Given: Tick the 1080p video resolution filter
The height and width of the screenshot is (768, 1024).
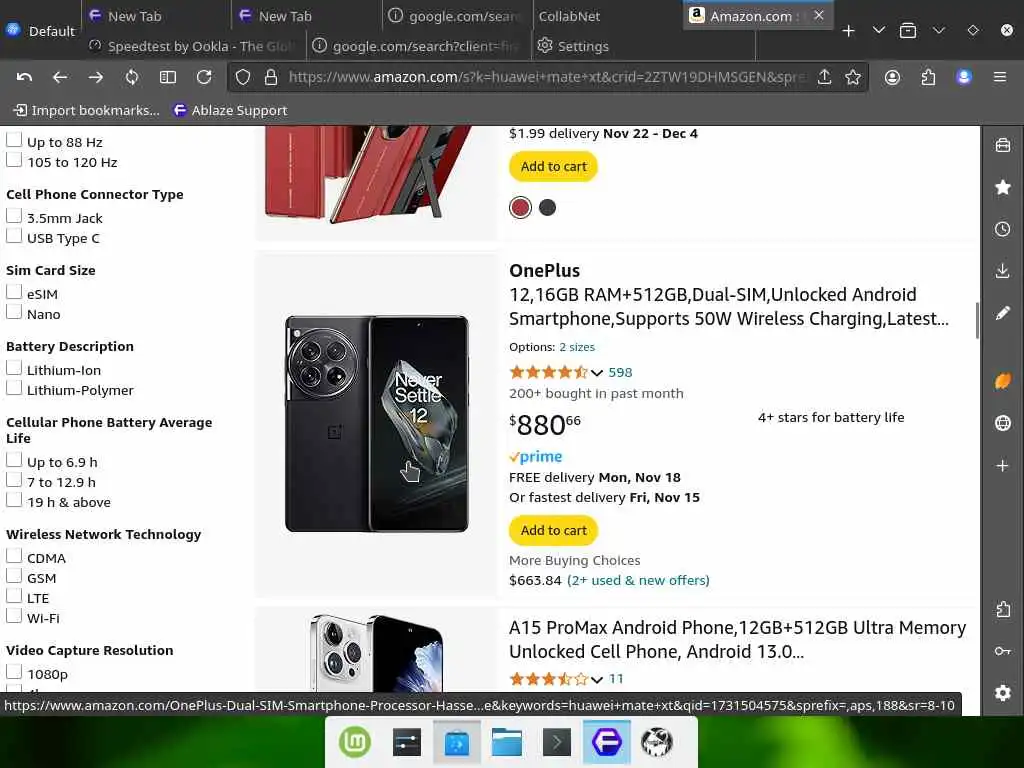Looking at the screenshot, I should point(14,672).
